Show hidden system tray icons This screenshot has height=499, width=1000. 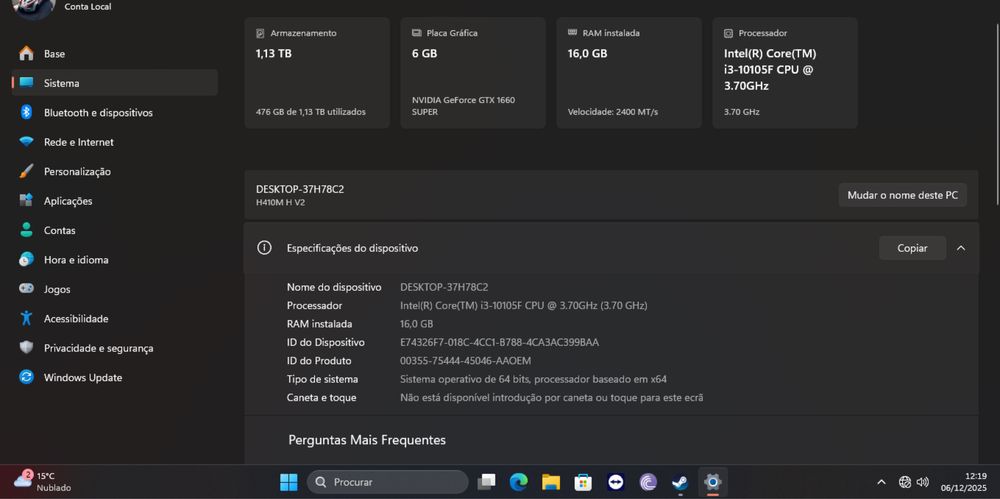(881, 482)
